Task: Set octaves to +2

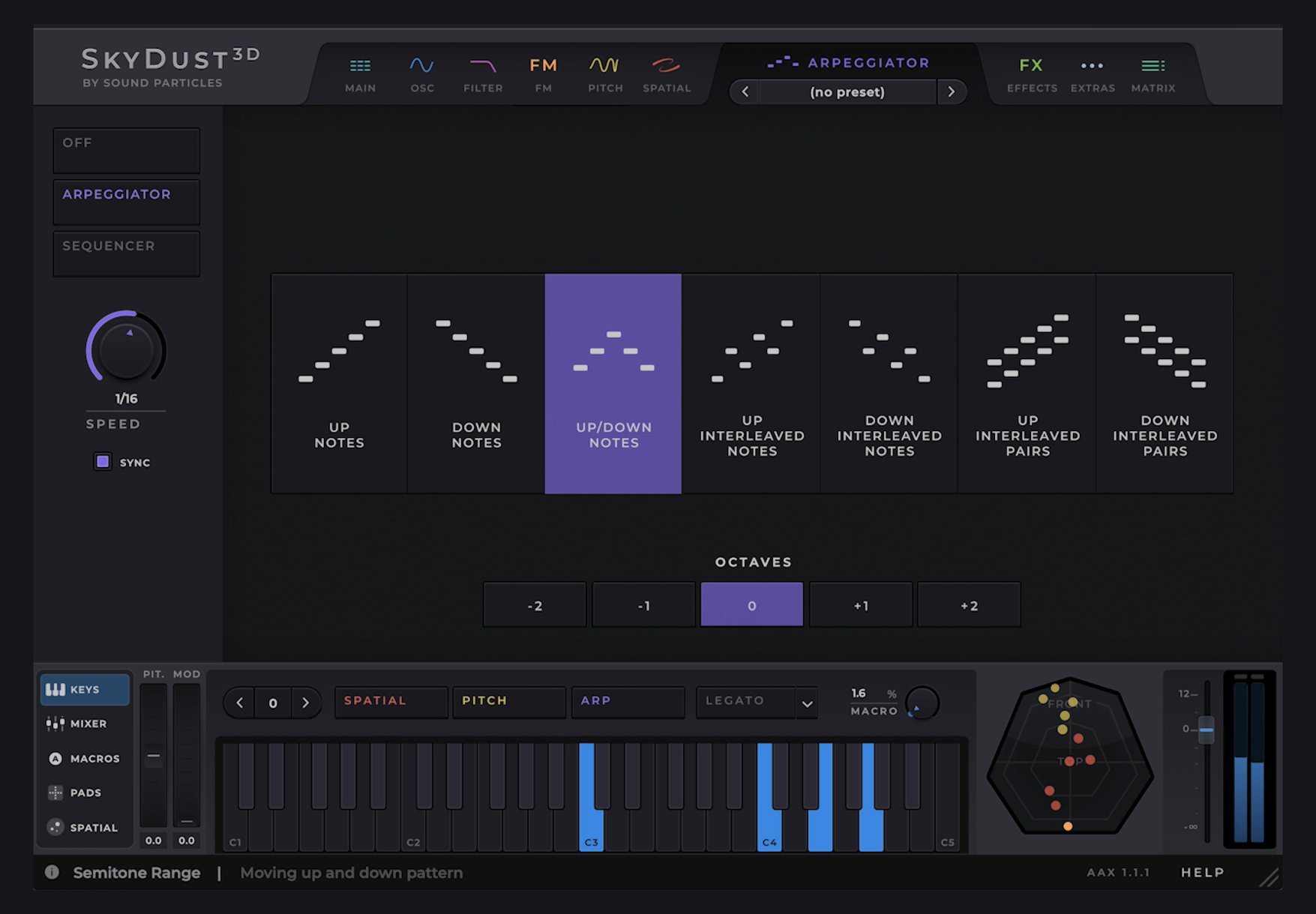Action: pyautogui.click(x=969, y=605)
